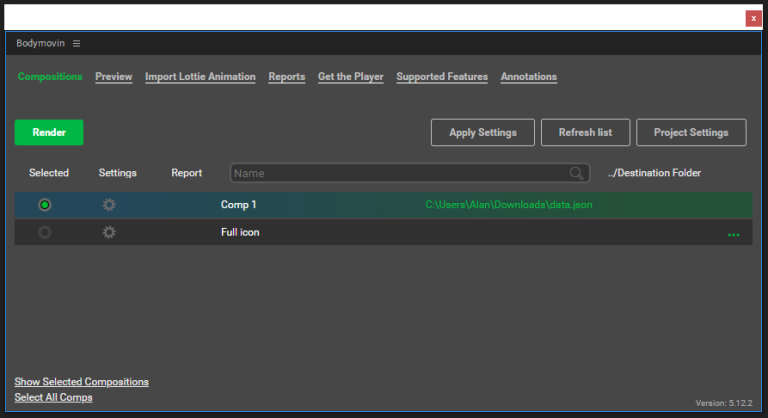Click the green Render button
The image size is (768, 418).
tap(49, 132)
